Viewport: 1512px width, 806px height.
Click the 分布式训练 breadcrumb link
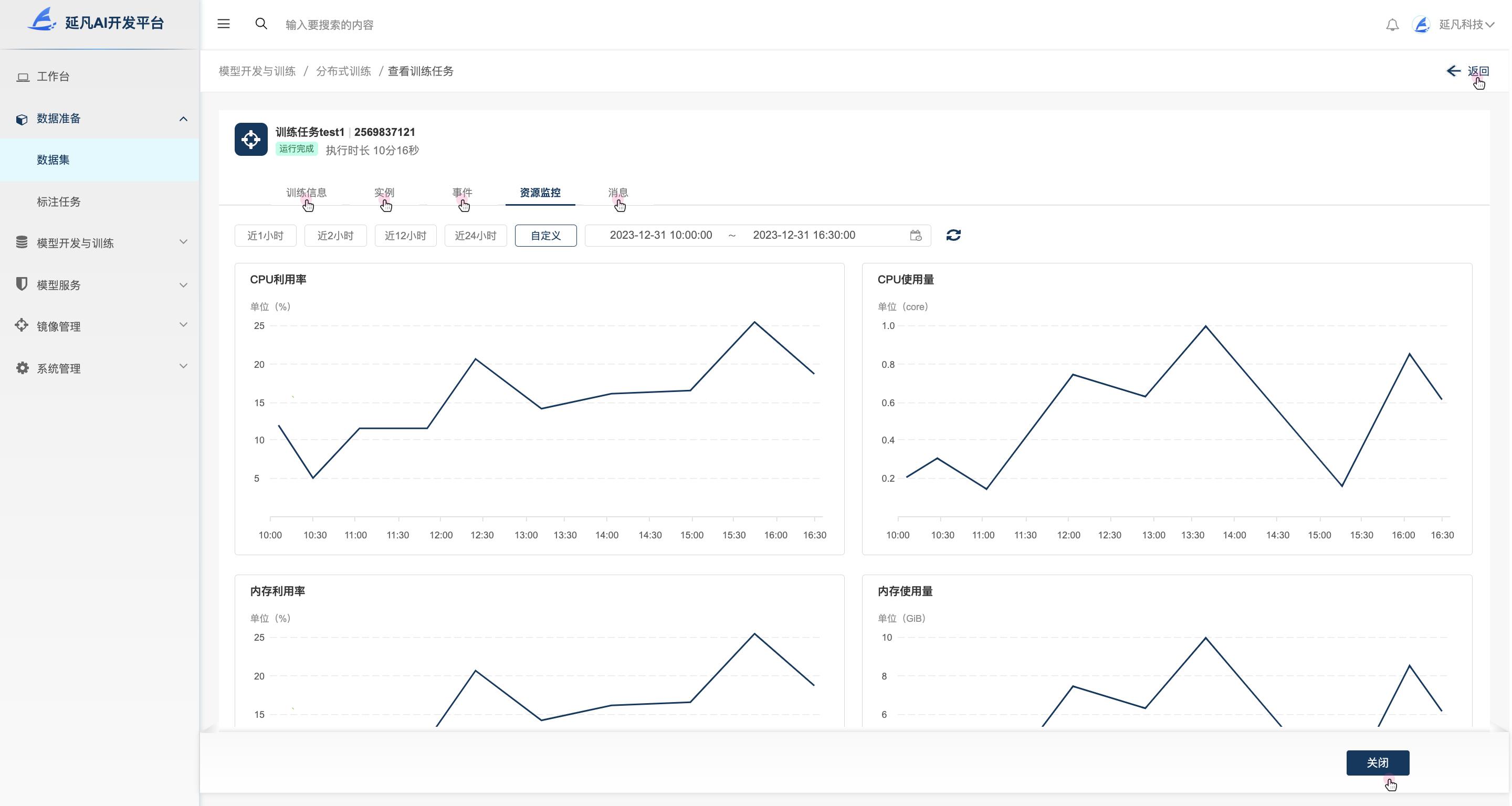tap(343, 71)
